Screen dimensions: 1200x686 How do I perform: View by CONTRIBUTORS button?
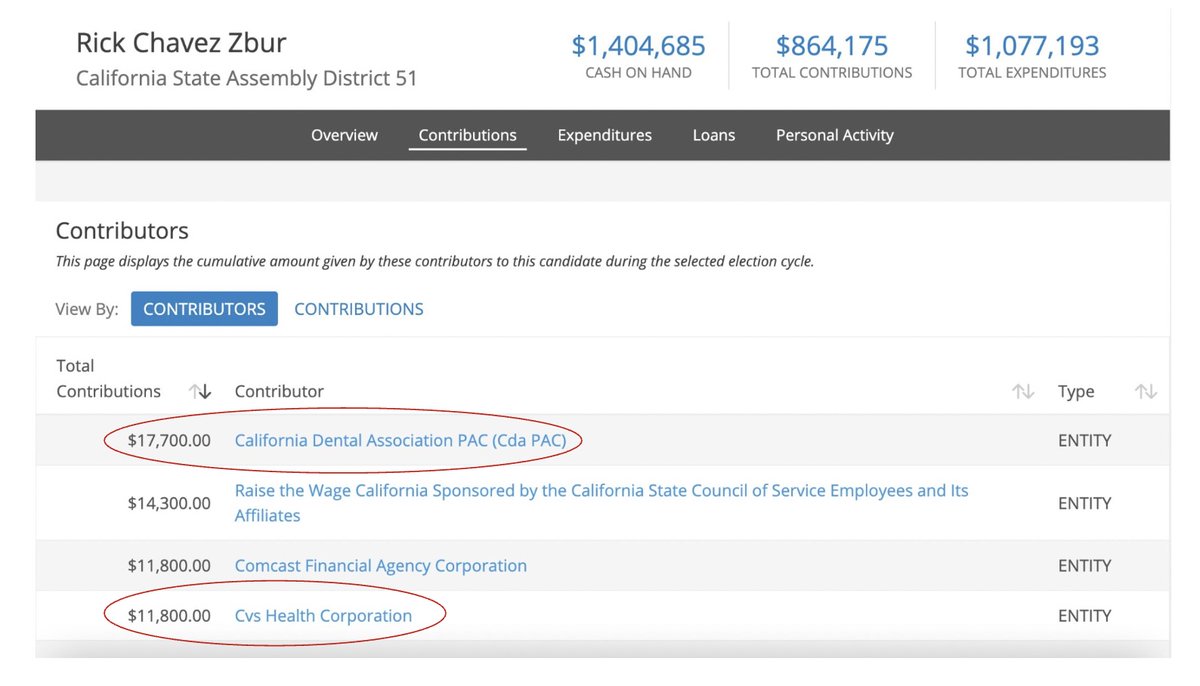tap(204, 309)
